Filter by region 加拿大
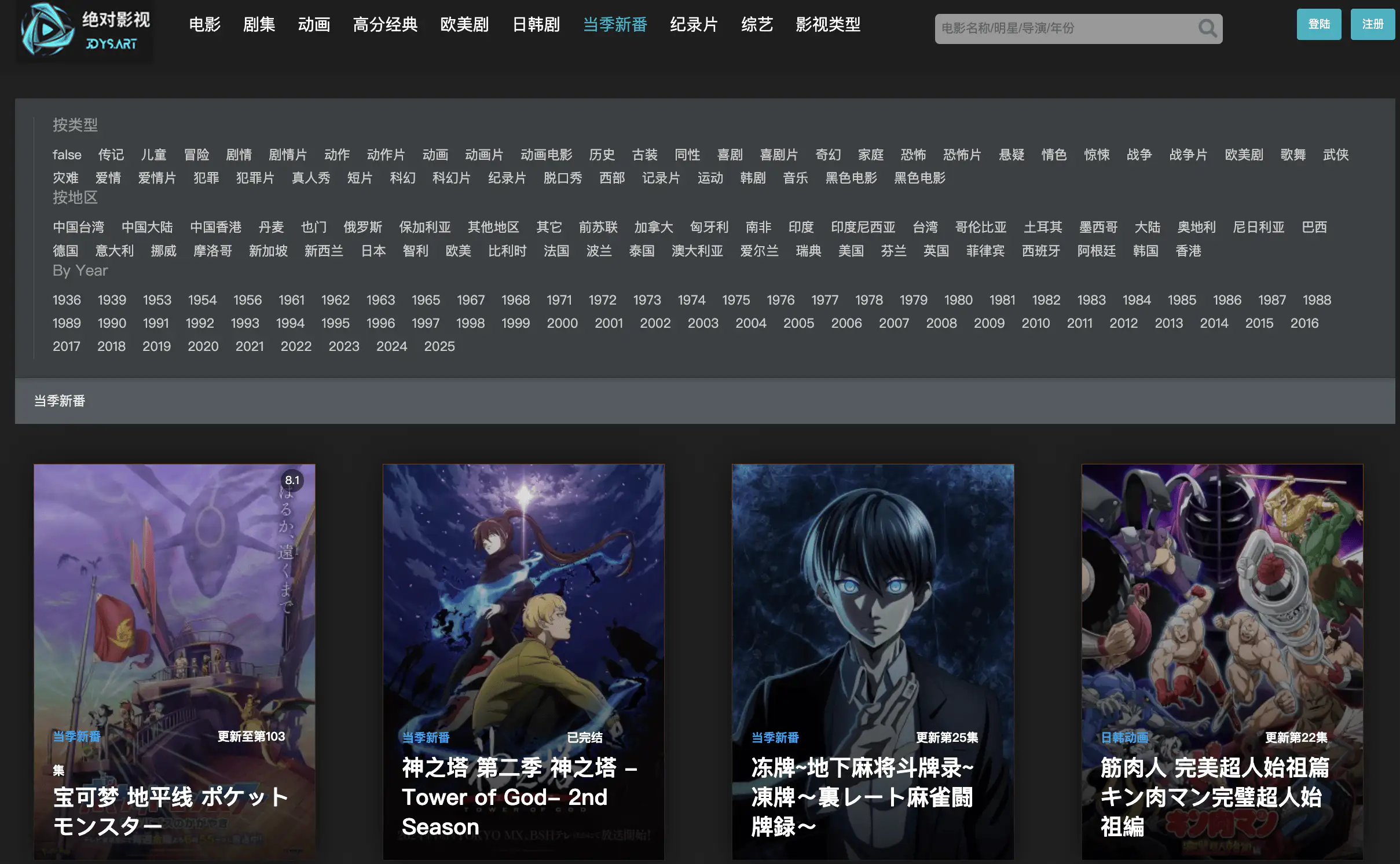1400x864 pixels. point(653,227)
